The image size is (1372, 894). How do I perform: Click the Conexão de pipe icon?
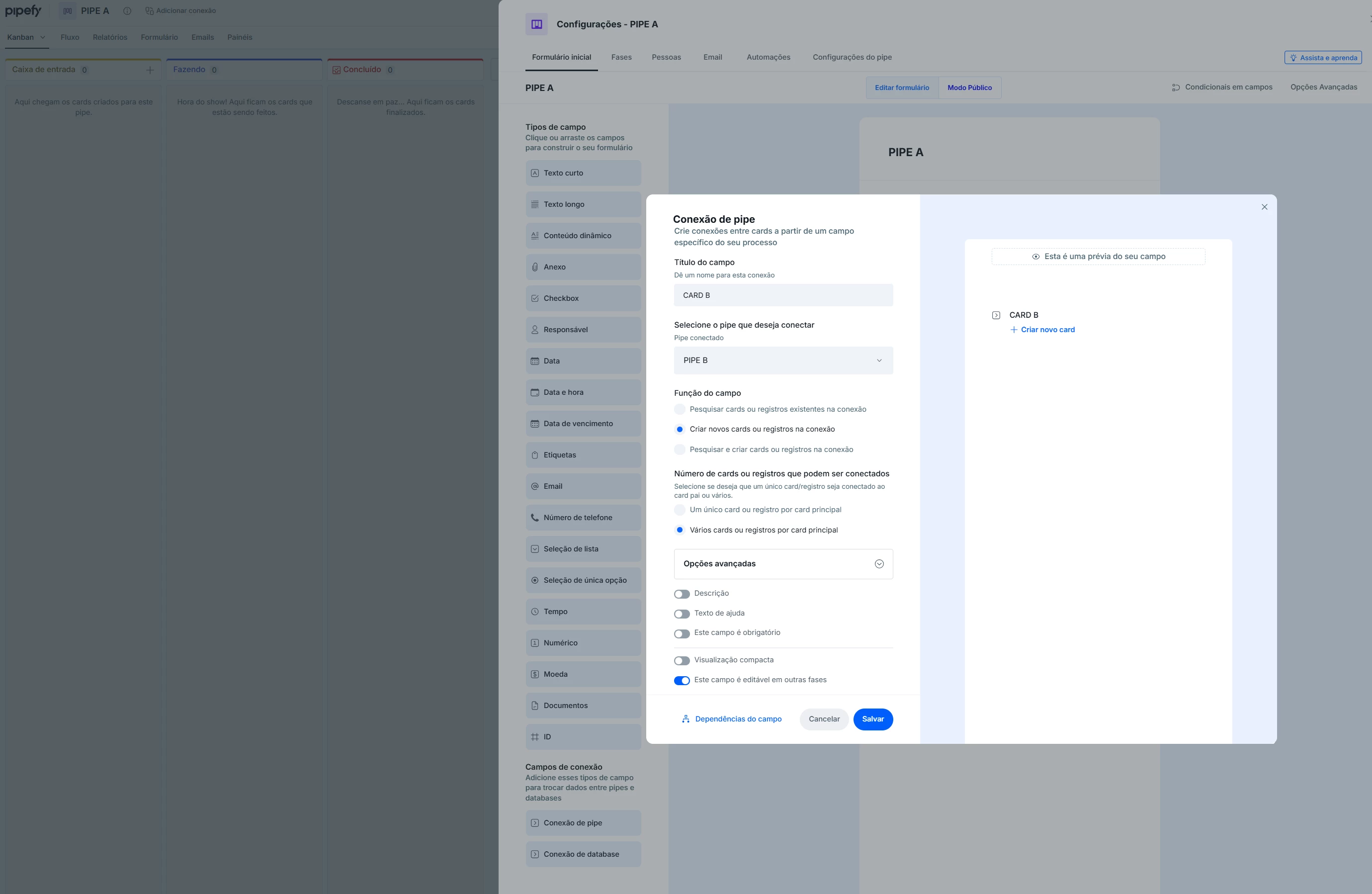point(534,823)
